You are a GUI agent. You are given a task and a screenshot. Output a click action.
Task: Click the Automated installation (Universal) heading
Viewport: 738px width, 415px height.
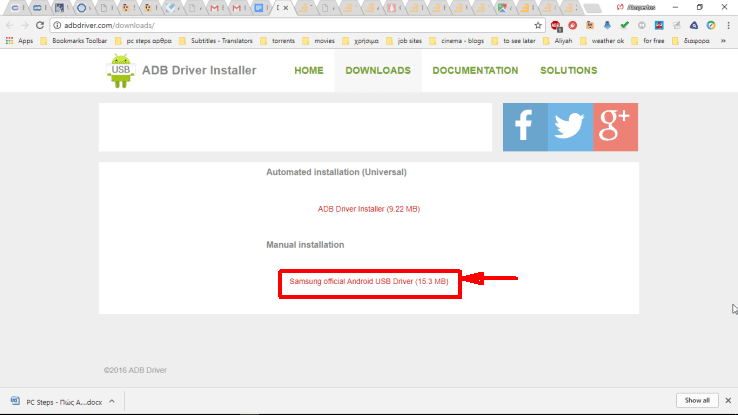pos(336,172)
